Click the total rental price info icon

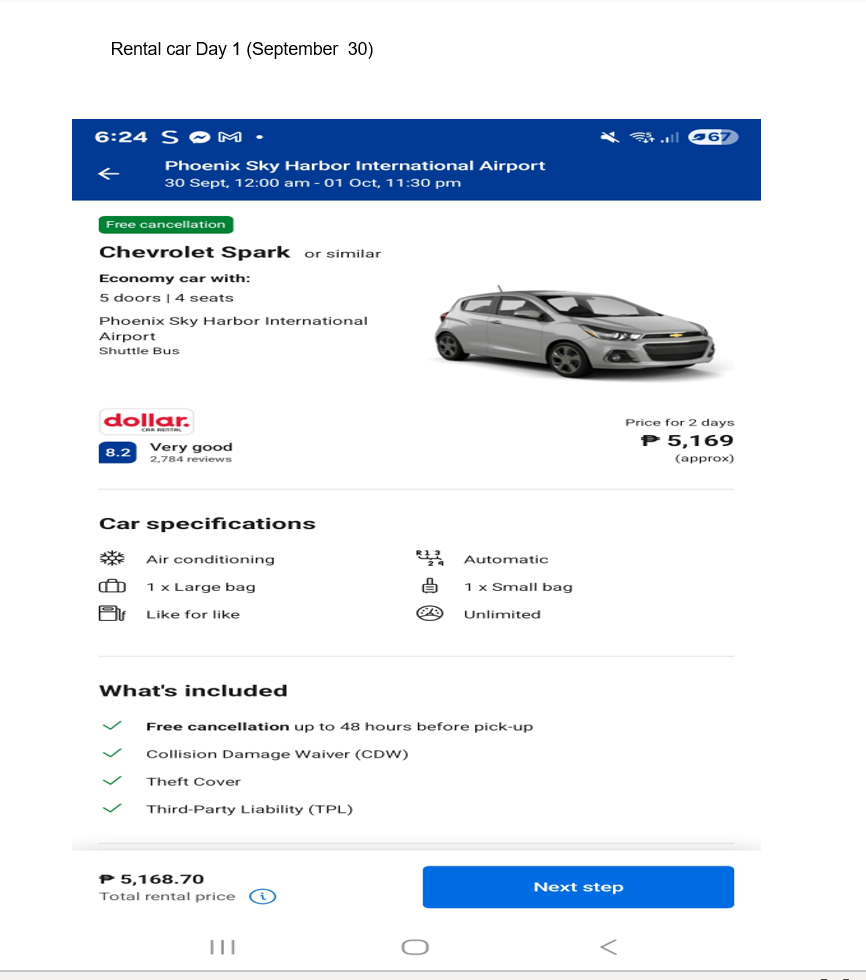[x=262, y=897]
